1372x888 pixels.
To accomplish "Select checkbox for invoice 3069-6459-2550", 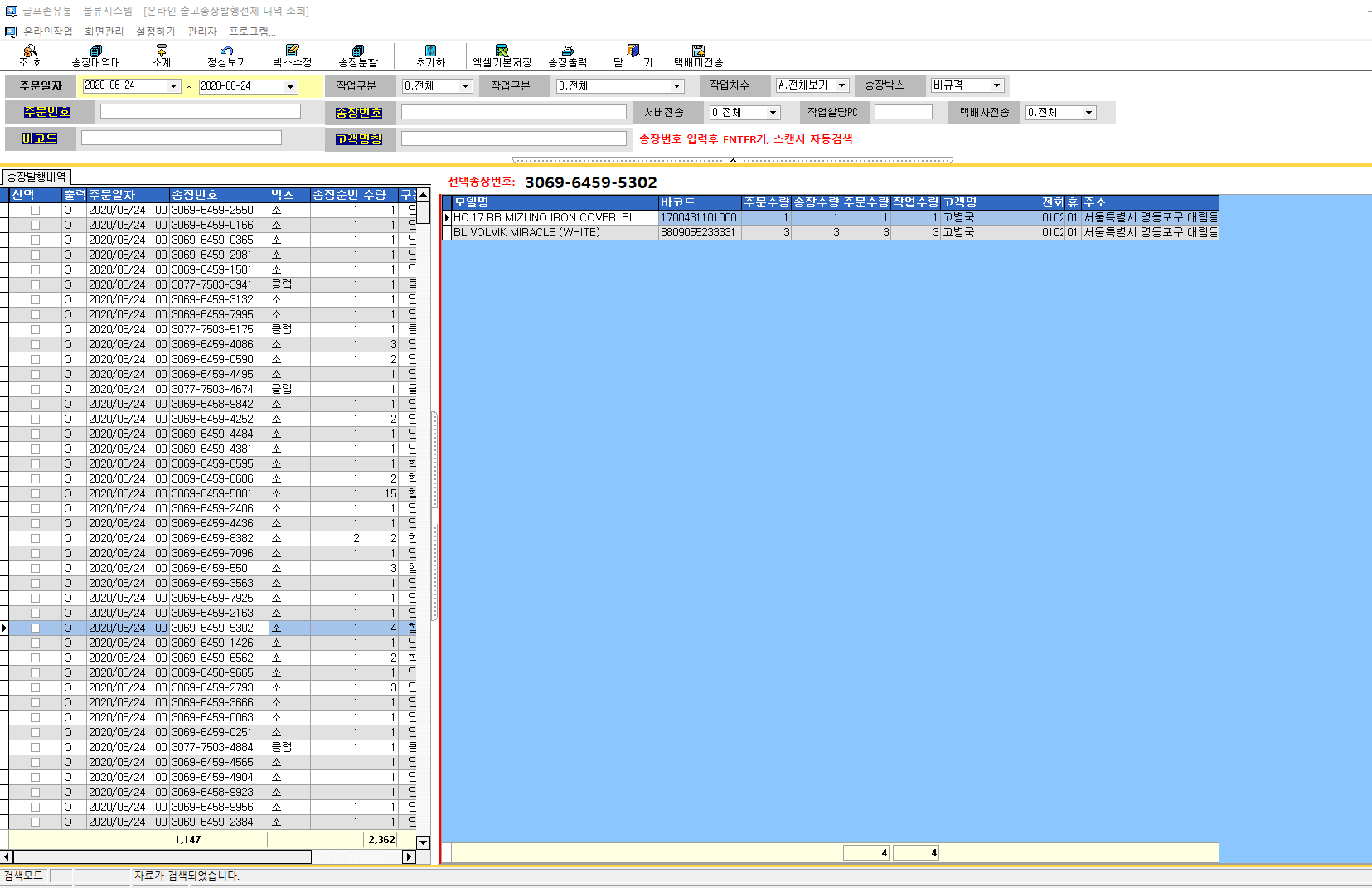I will coord(35,211).
